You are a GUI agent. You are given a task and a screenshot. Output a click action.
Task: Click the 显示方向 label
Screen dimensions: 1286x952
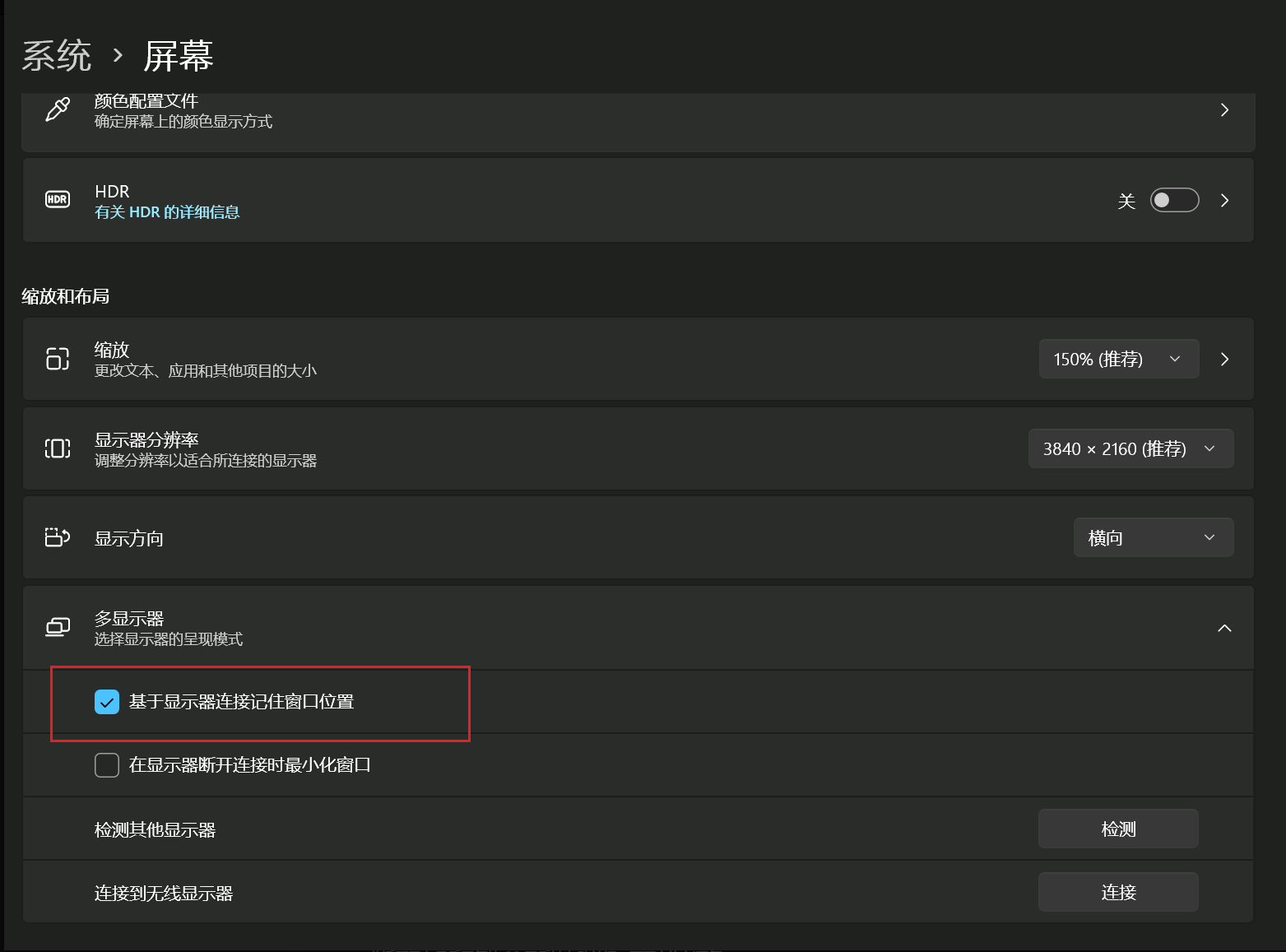click(129, 538)
